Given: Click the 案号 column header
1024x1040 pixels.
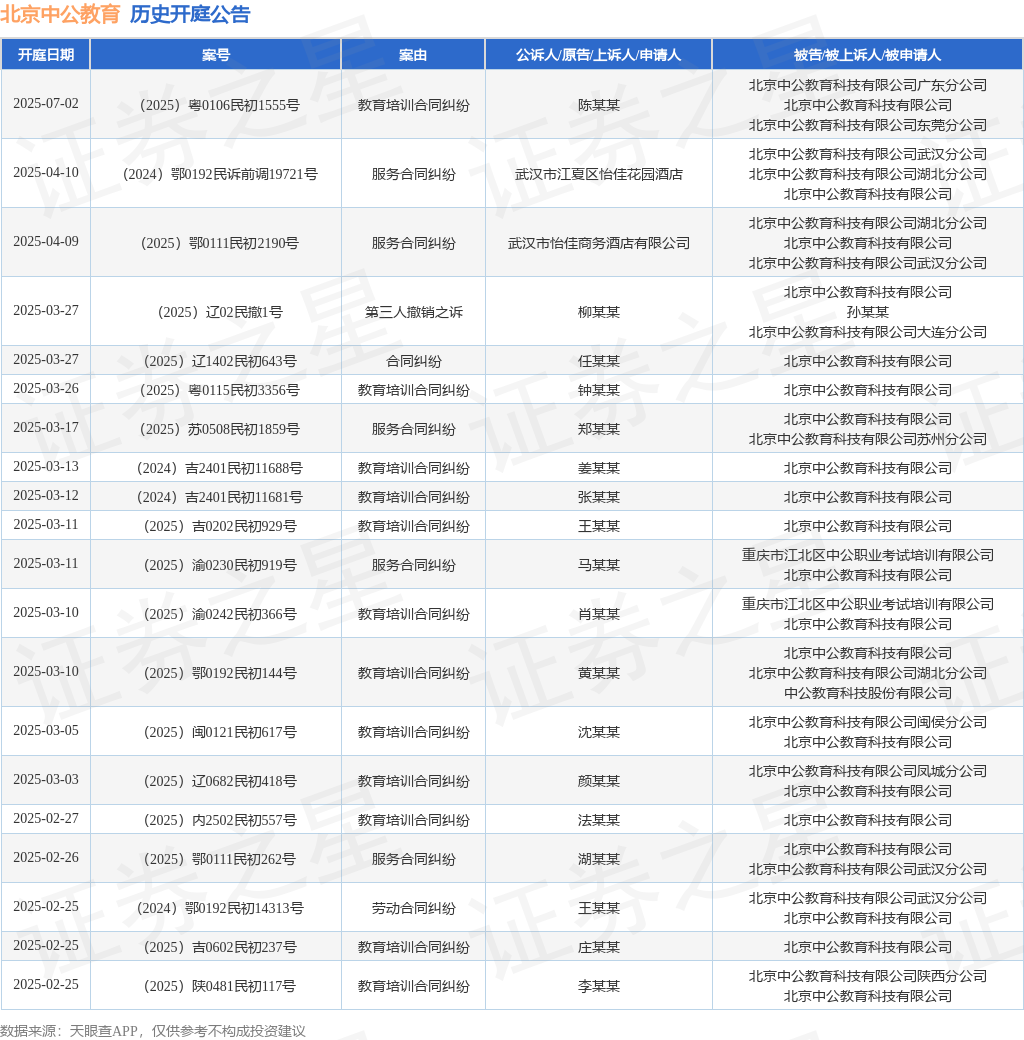Looking at the screenshot, I should [x=216, y=55].
